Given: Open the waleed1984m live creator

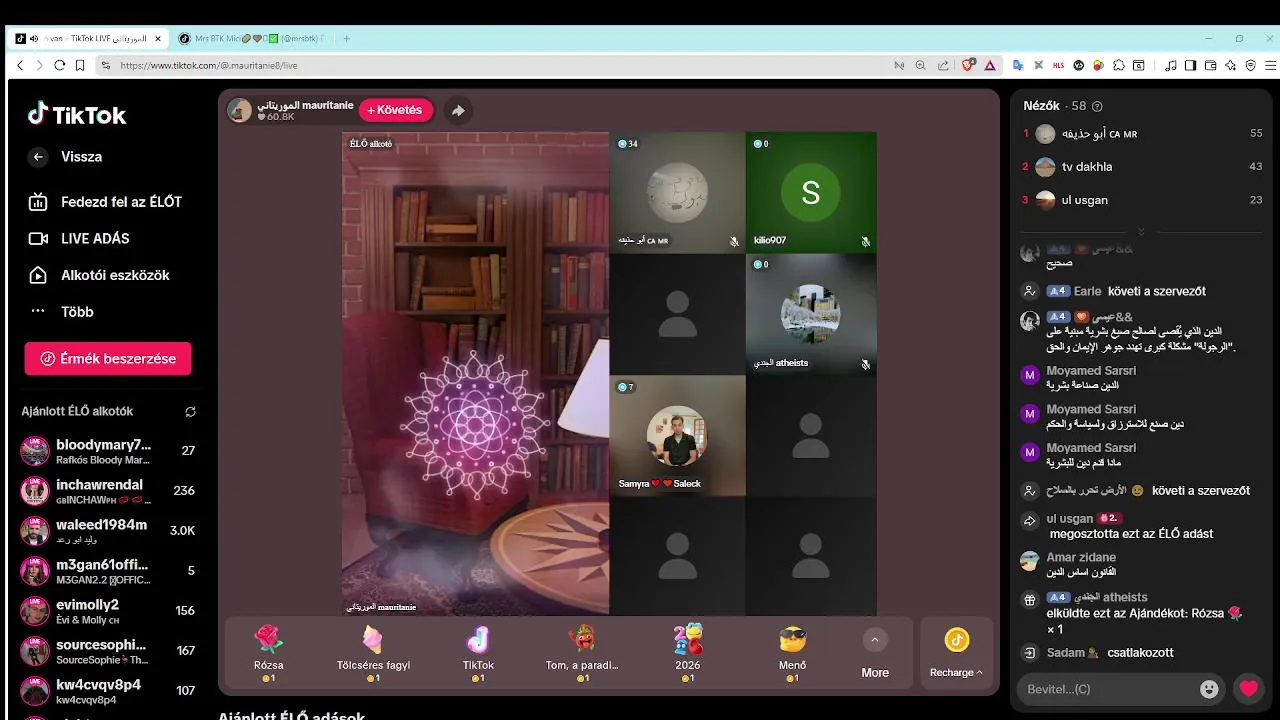Looking at the screenshot, I should click(108, 531).
